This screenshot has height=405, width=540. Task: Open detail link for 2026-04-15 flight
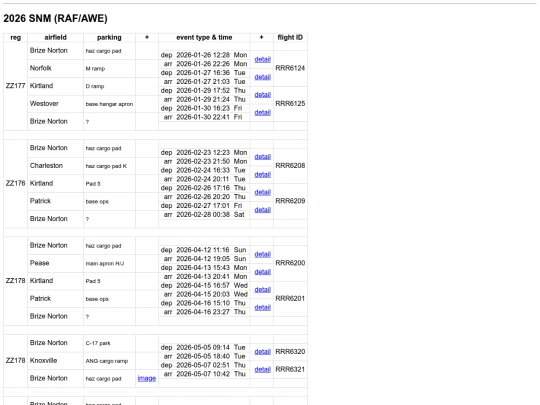pyautogui.click(x=262, y=290)
